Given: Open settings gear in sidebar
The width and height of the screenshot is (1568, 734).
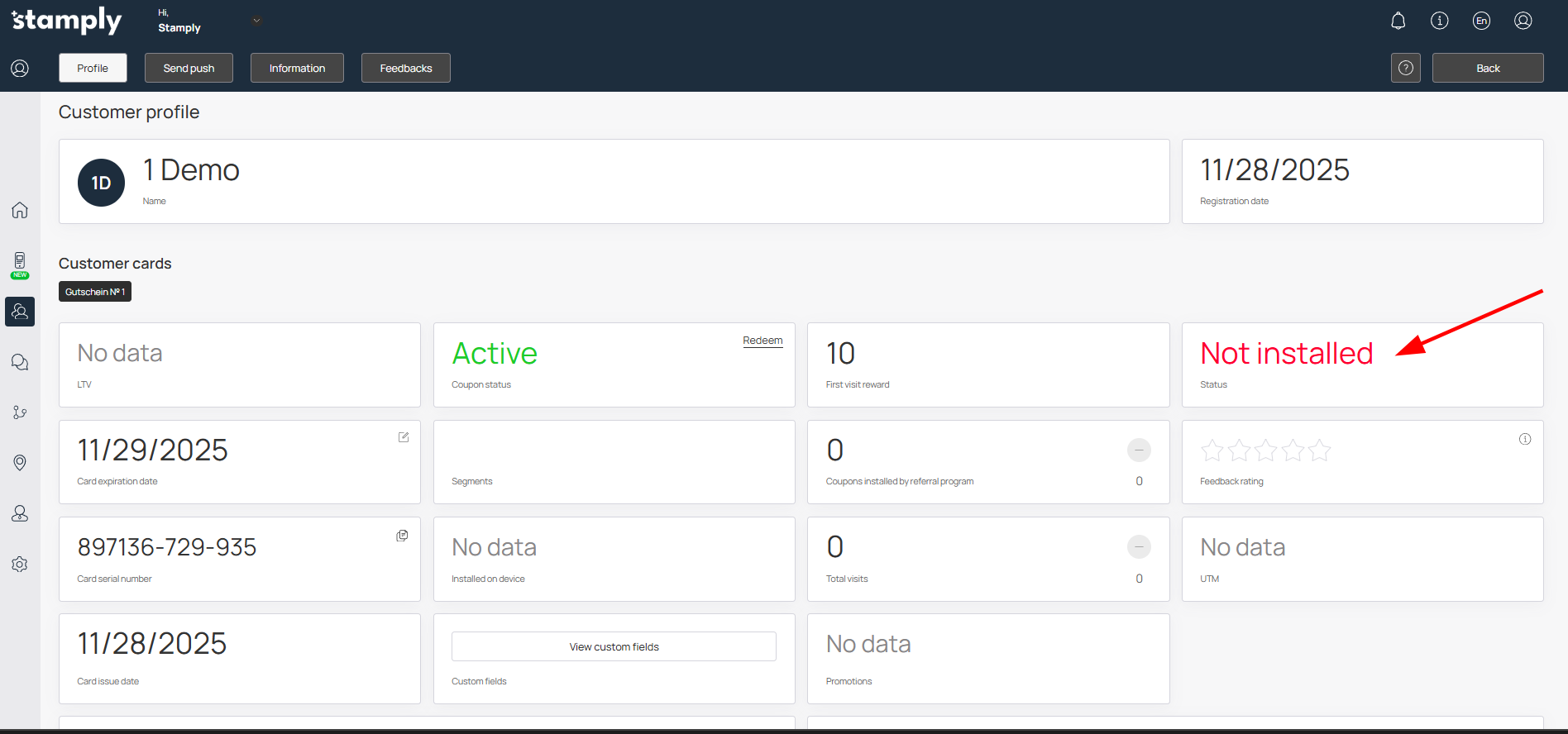Looking at the screenshot, I should pos(20,564).
